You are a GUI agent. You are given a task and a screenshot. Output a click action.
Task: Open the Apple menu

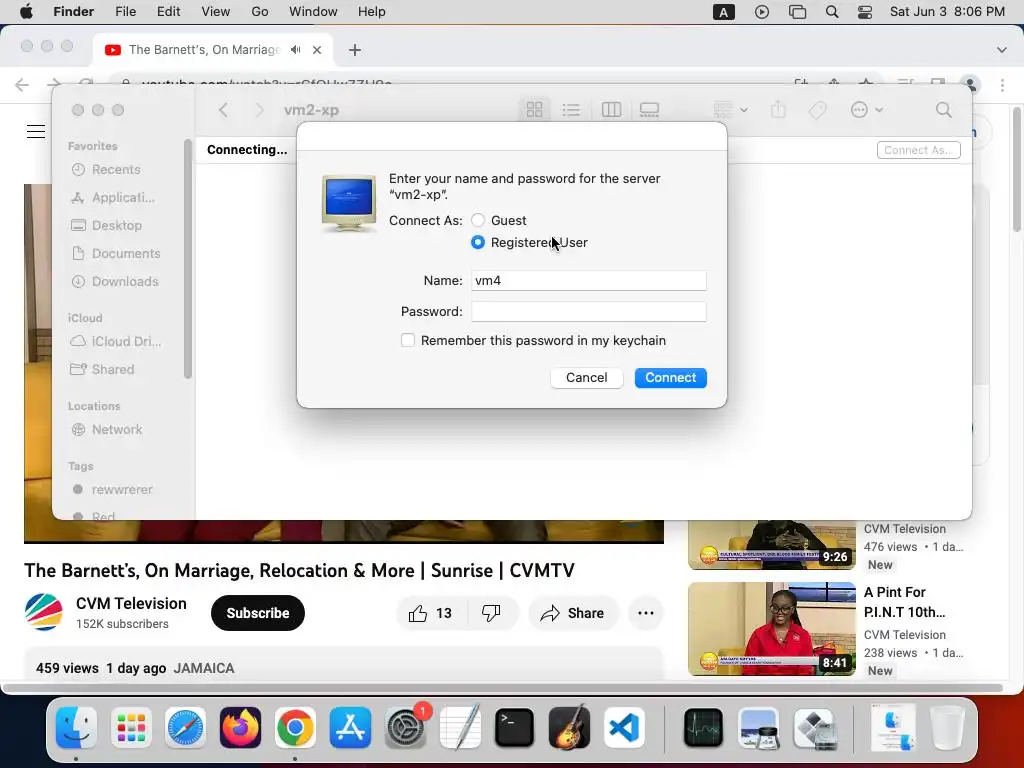coord(26,12)
